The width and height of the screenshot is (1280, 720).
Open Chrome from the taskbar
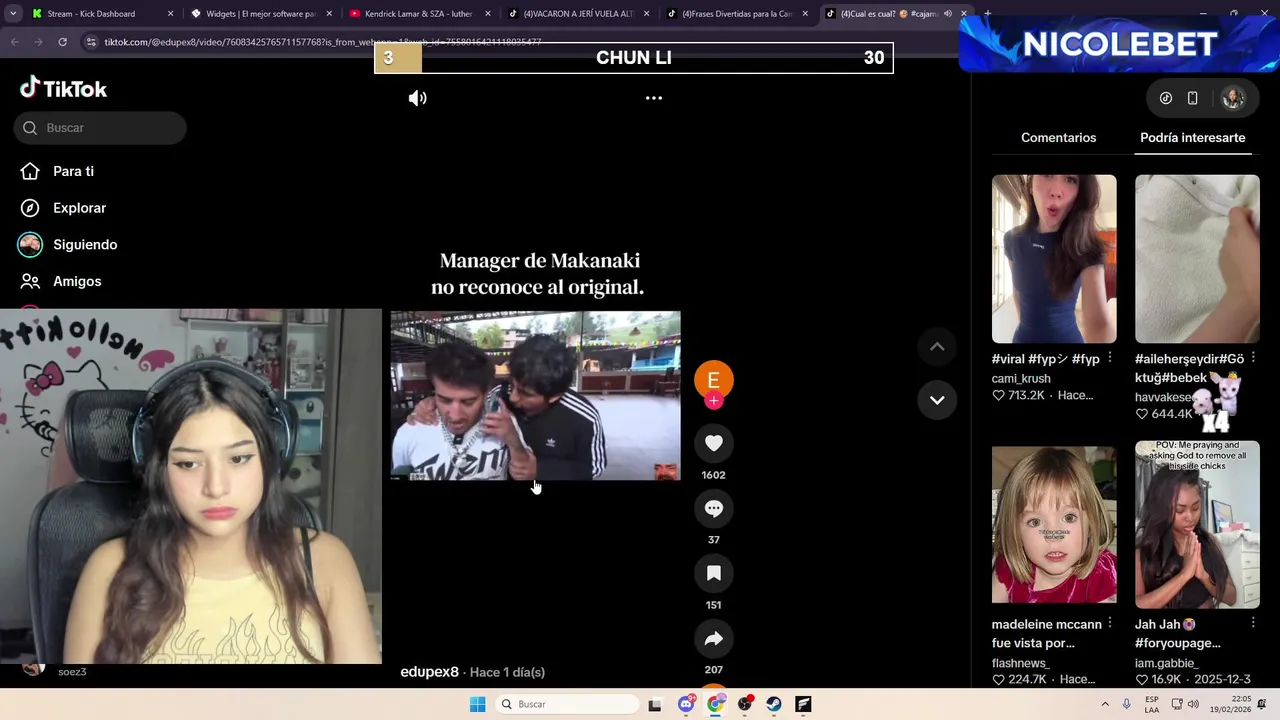(715, 704)
